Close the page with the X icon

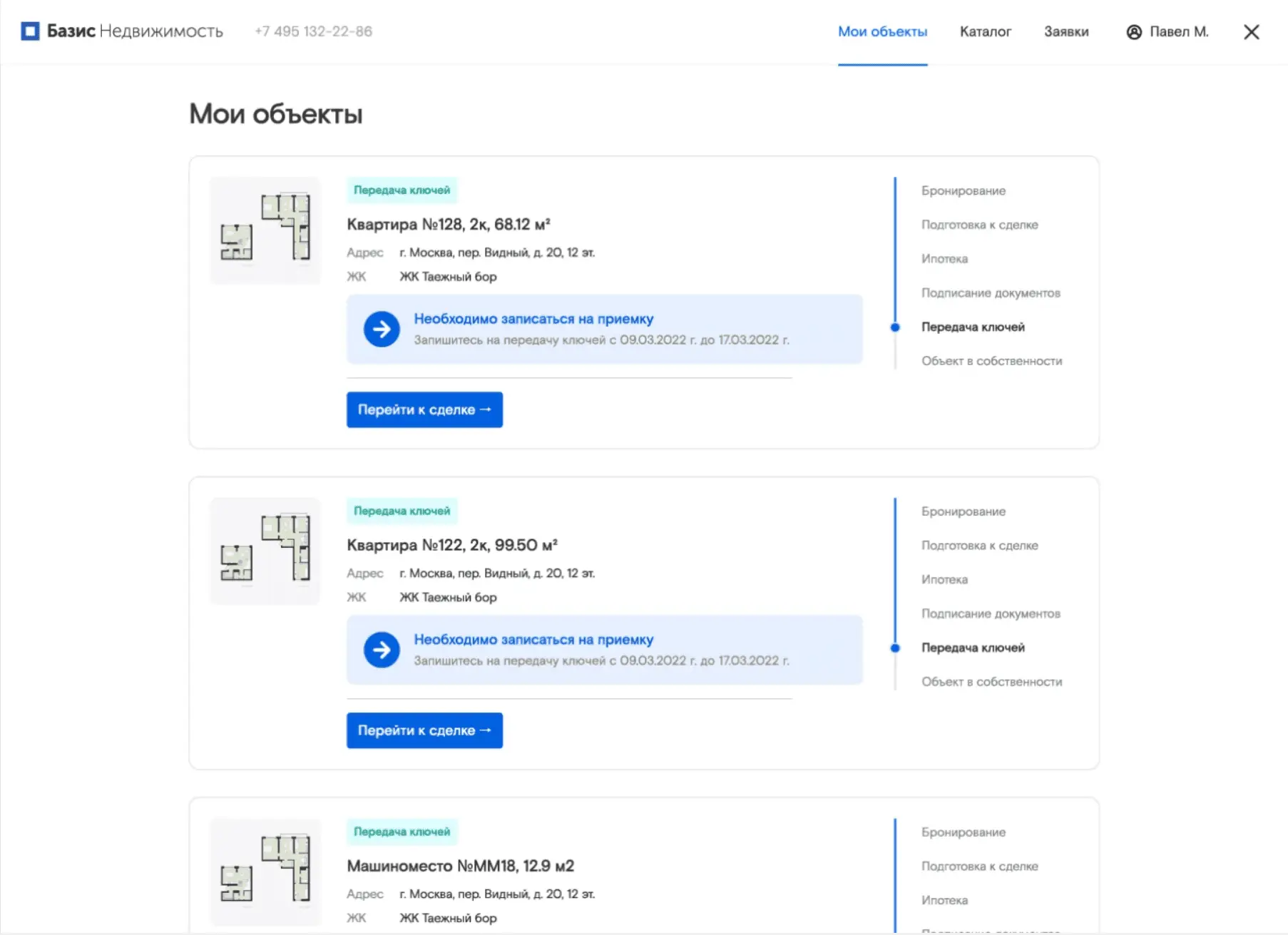1251,32
